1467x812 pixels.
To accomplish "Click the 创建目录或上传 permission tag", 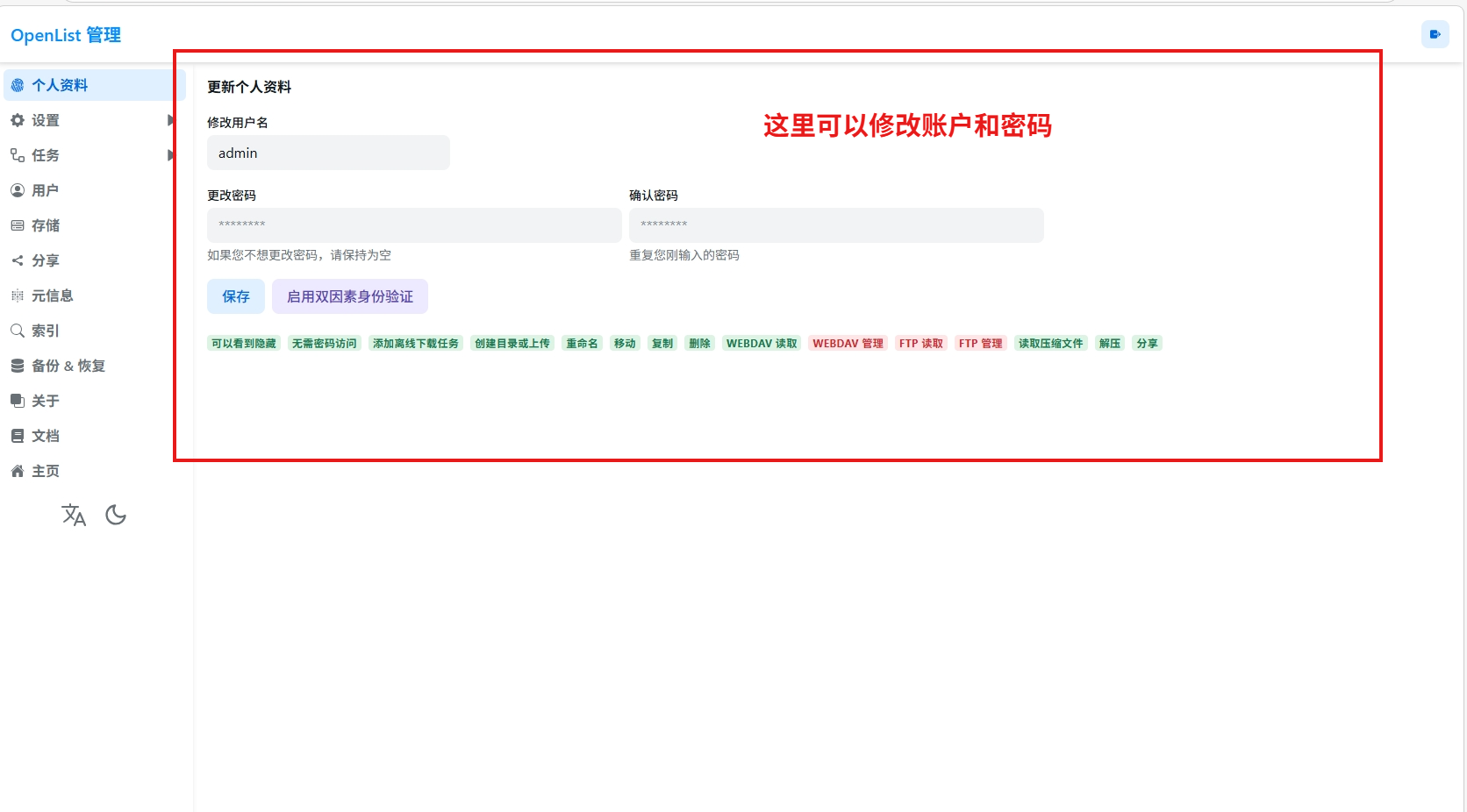I will [512, 343].
